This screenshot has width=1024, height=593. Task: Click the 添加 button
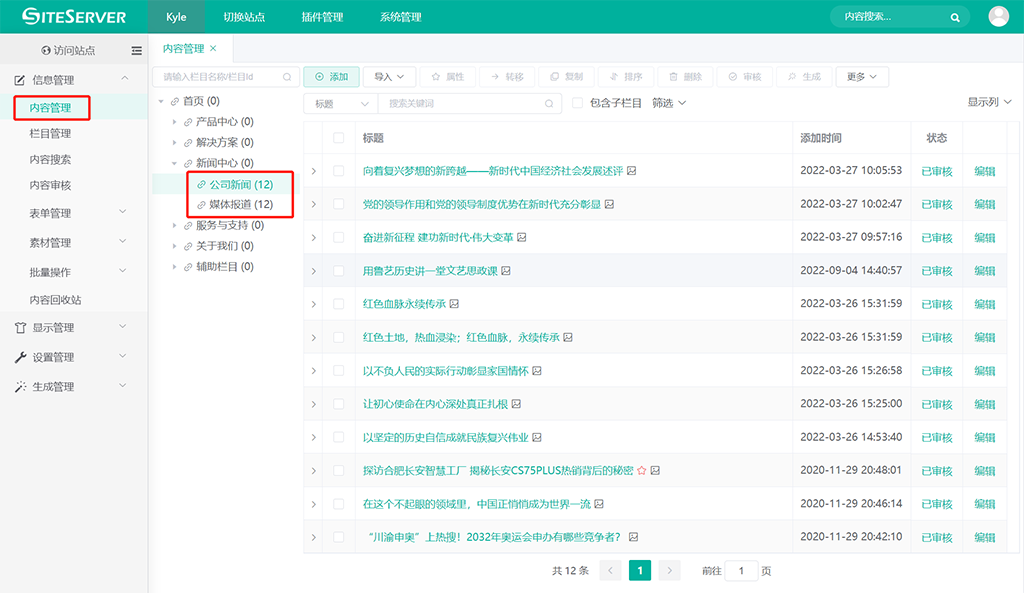(332, 77)
